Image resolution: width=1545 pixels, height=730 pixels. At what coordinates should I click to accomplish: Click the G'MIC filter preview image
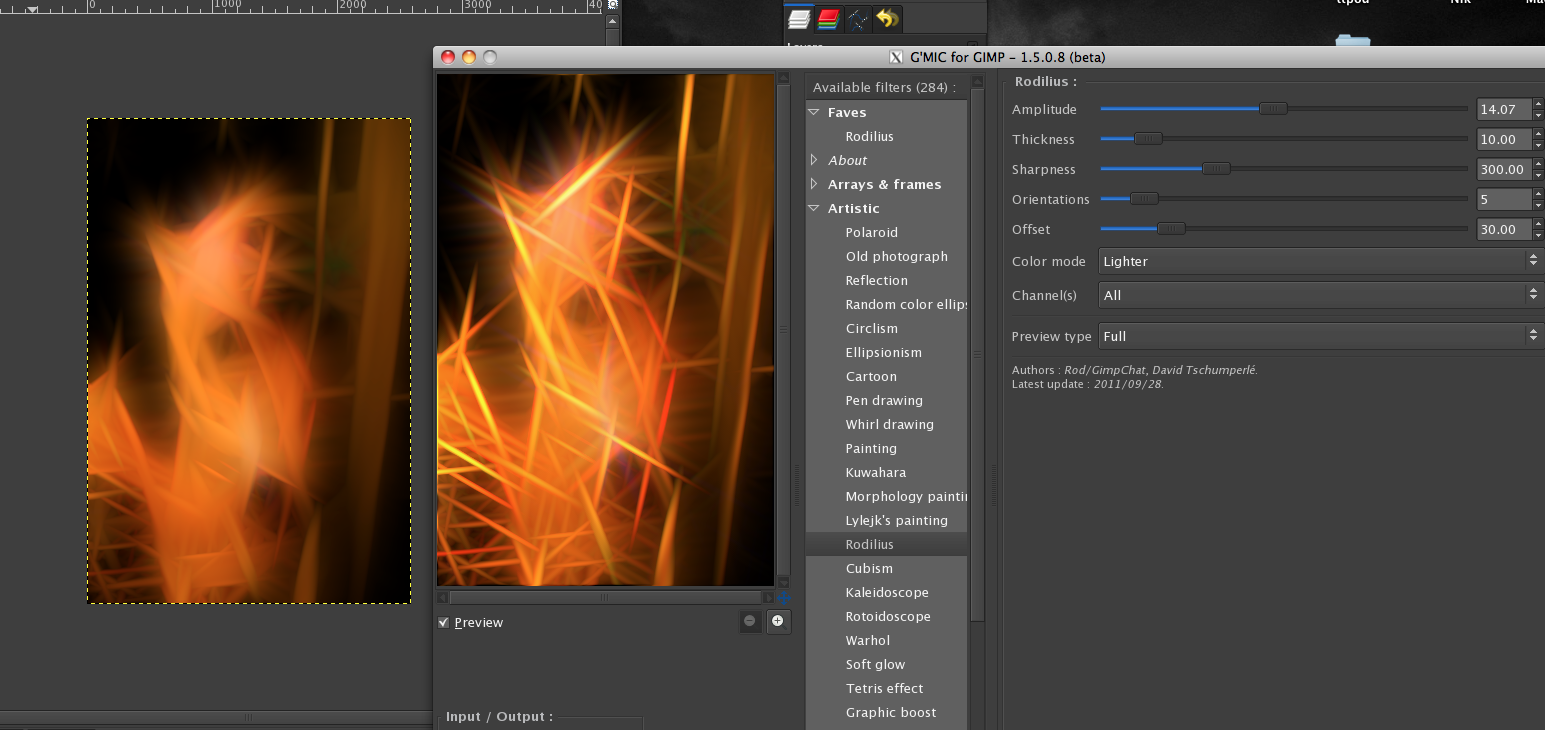click(606, 330)
